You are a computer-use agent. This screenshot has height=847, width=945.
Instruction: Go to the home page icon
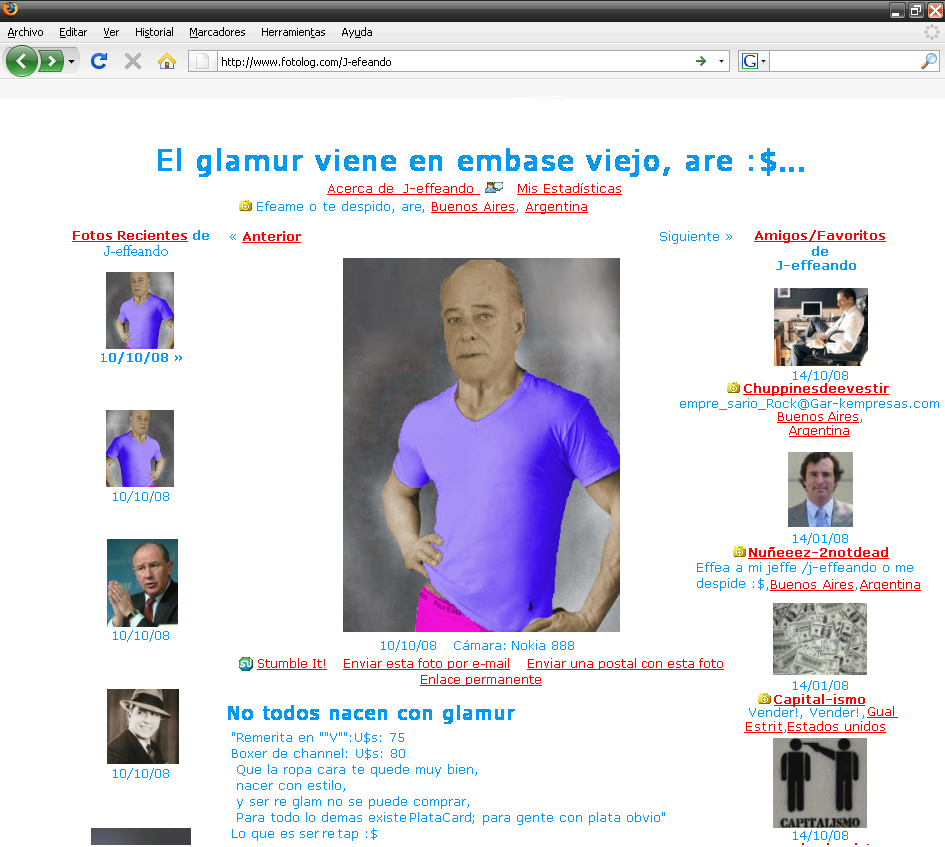[x=167, y=61]
